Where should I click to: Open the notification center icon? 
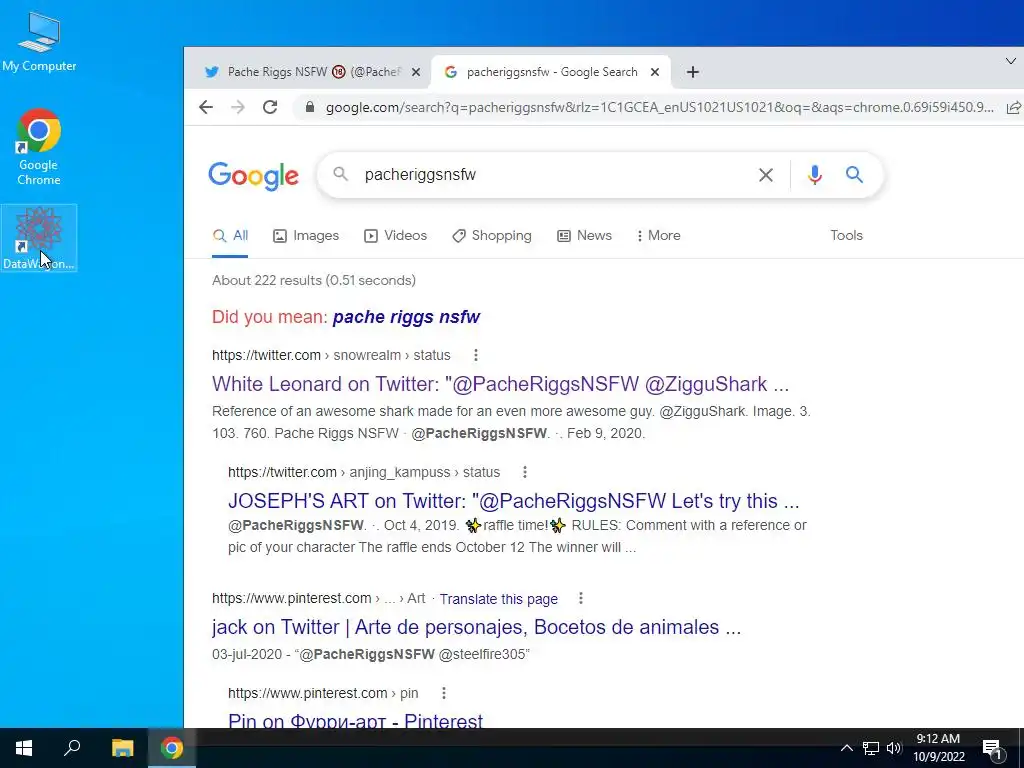coord(991,749)
